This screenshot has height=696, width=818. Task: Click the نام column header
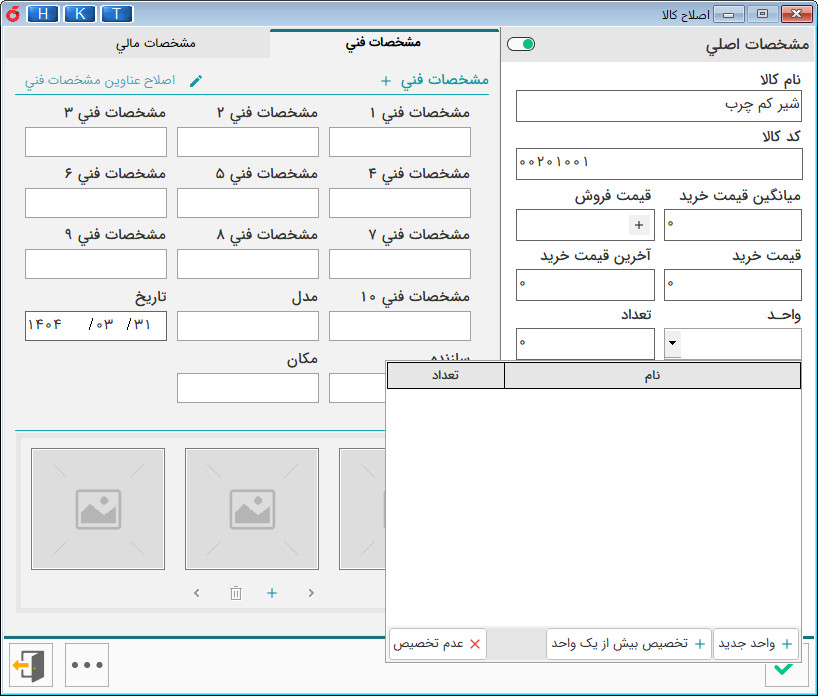point(652,376)
